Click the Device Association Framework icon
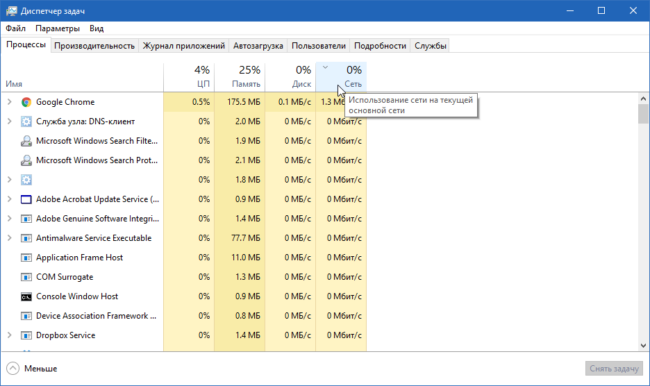 (x=26, y=316)
